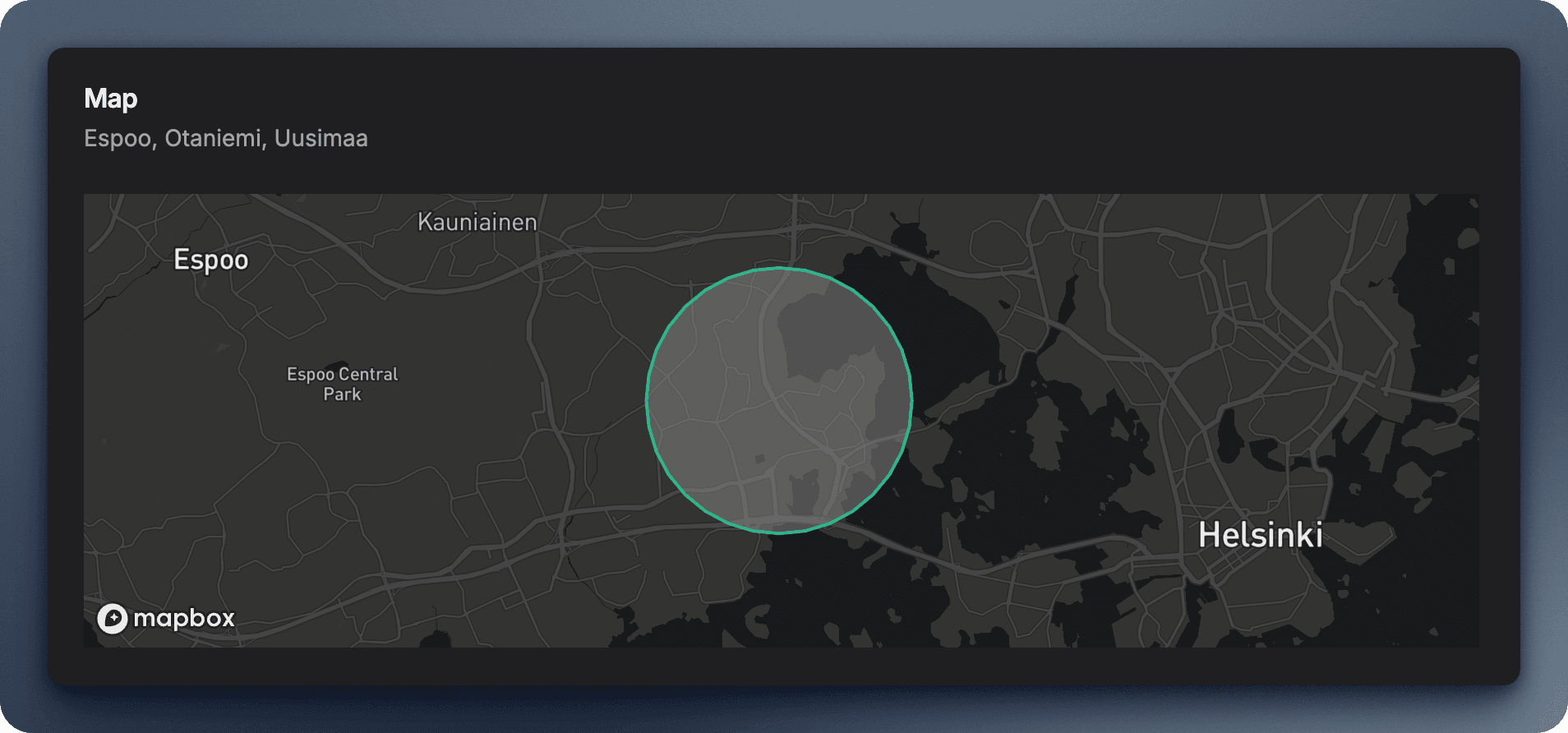Select the Espoo city label on map

210,260
